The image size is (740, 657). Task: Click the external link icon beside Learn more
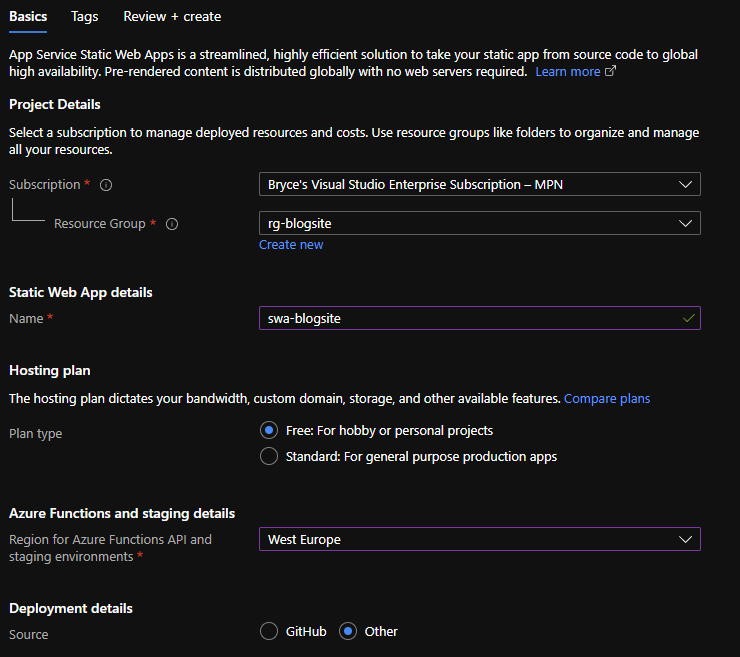coord(610,72)
